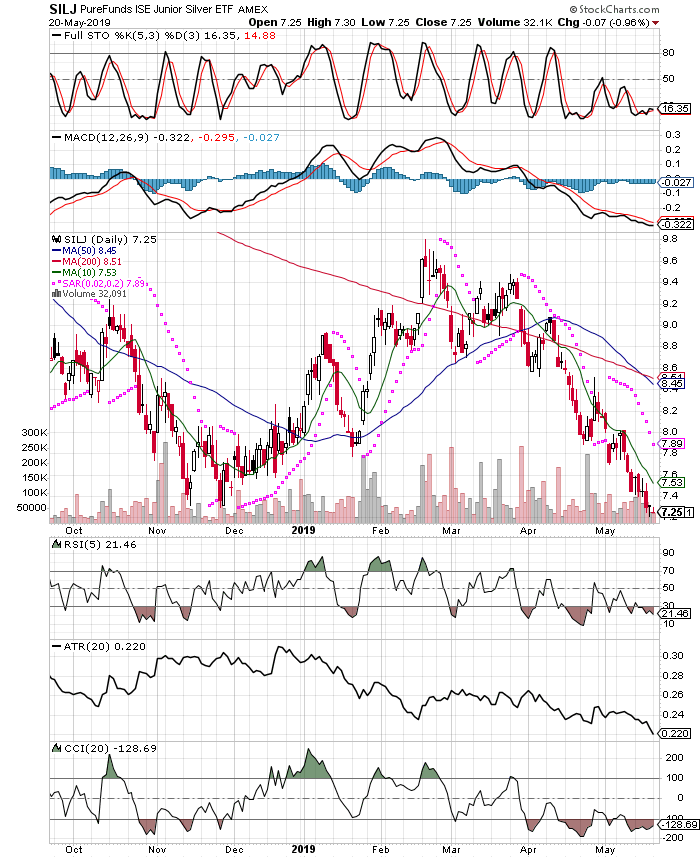700x858 pixels.
Task: Click the CCI(20) -128.69 legend label
Action: 111,748
